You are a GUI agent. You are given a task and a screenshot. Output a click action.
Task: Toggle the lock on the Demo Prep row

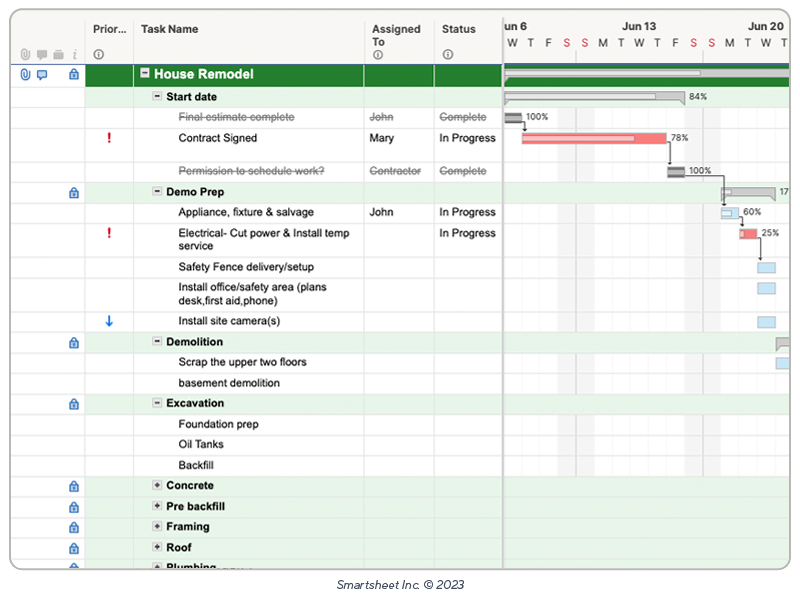point(74,192)
